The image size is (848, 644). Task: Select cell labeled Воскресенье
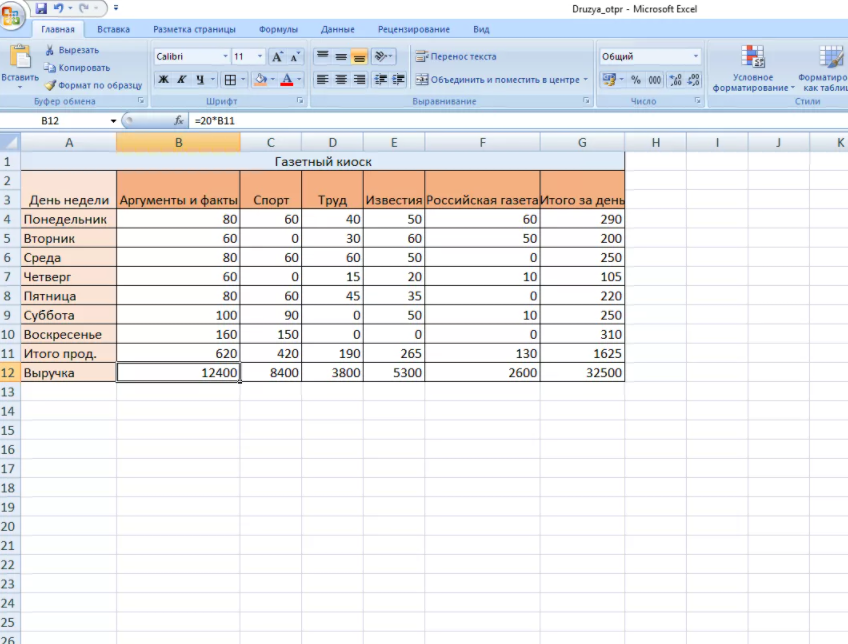pos(69,334)
